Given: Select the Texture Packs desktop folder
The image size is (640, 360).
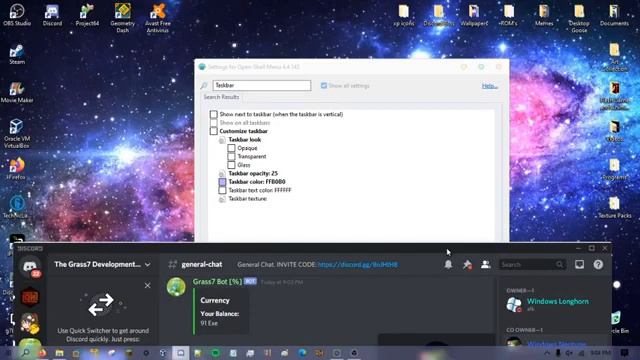Looking at the screenshot, I should [614, 207].
